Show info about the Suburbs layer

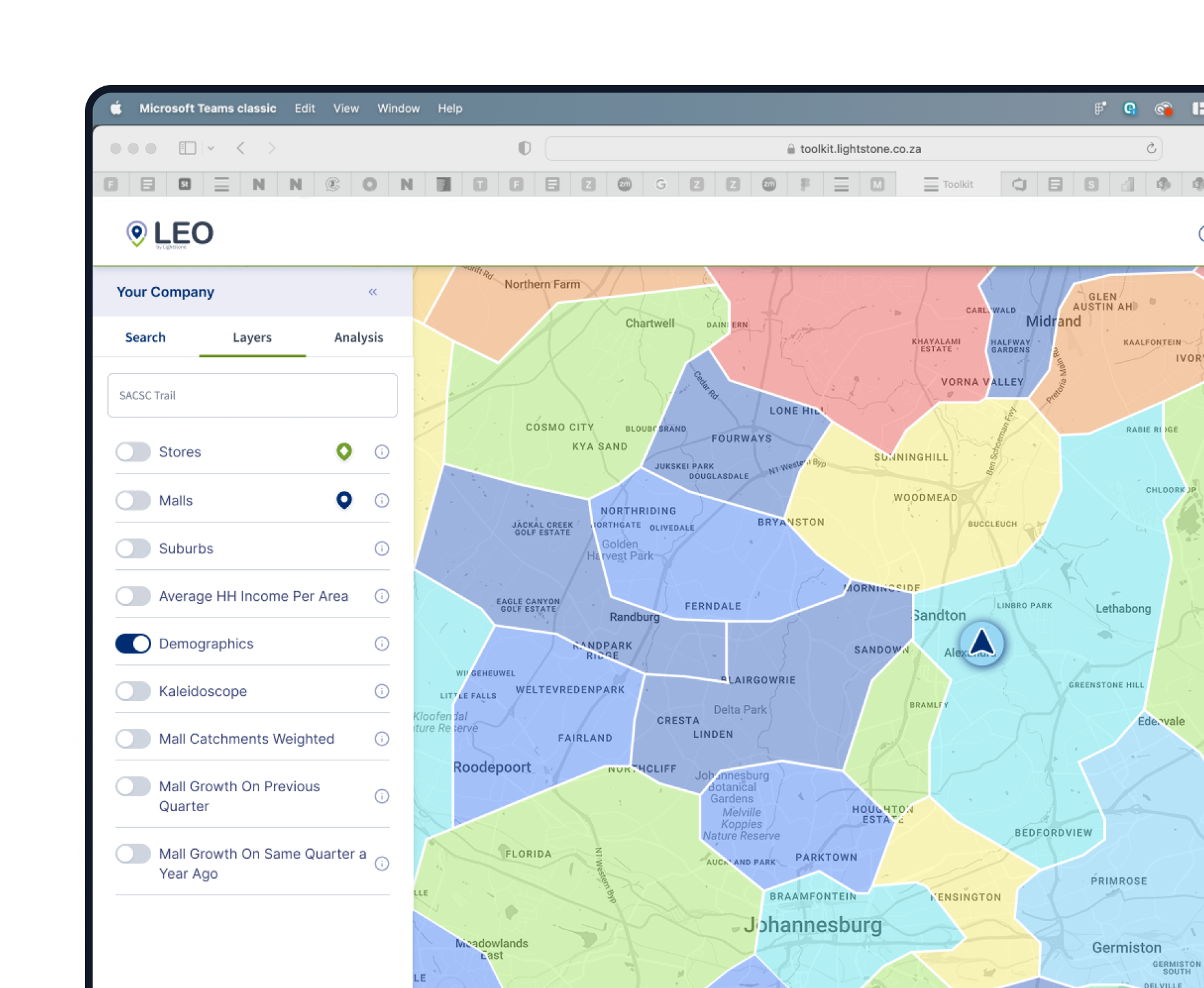pyautogui.click(x=382, y=549)
